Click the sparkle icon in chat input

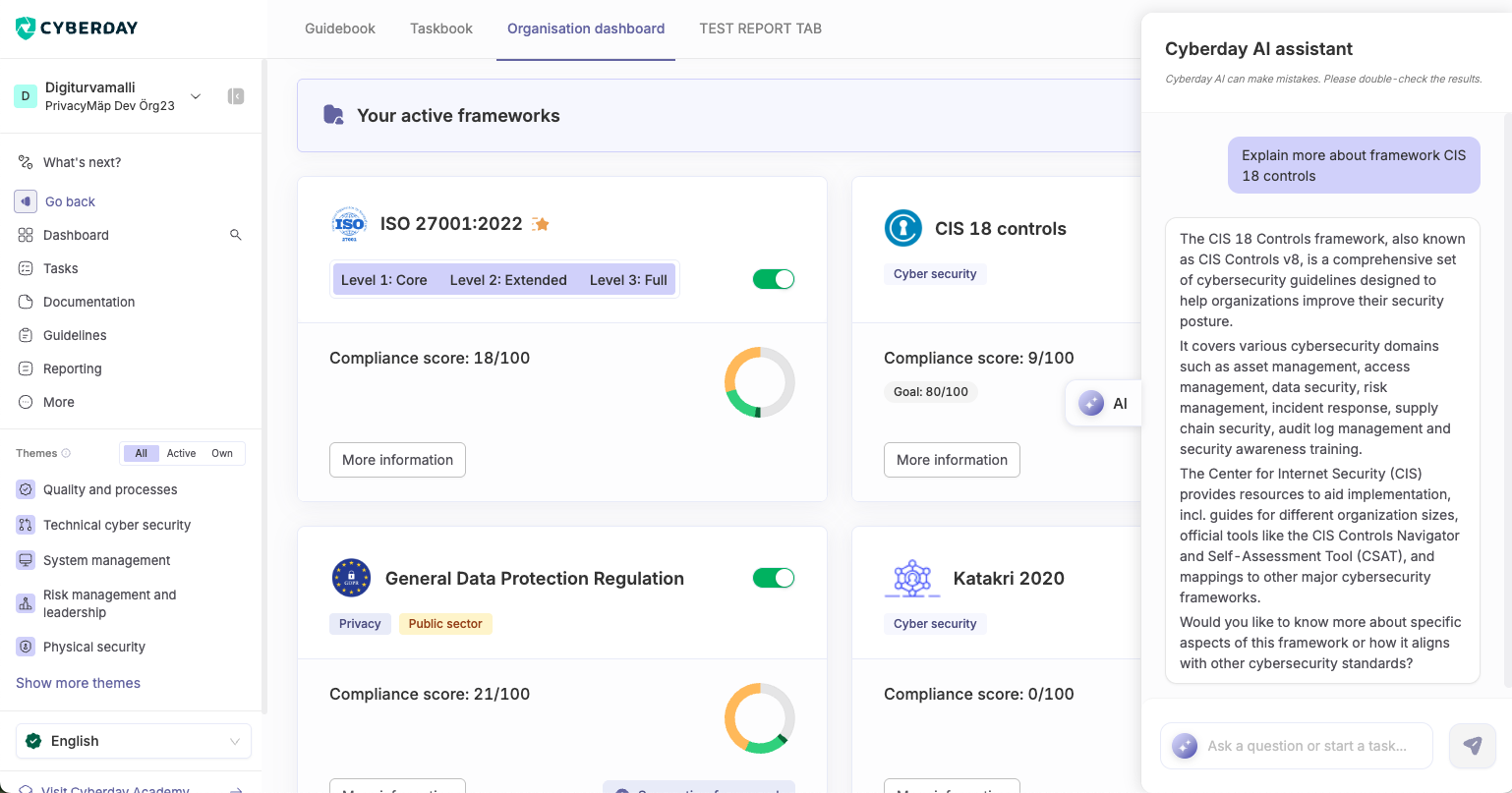tap(1185, 746)
